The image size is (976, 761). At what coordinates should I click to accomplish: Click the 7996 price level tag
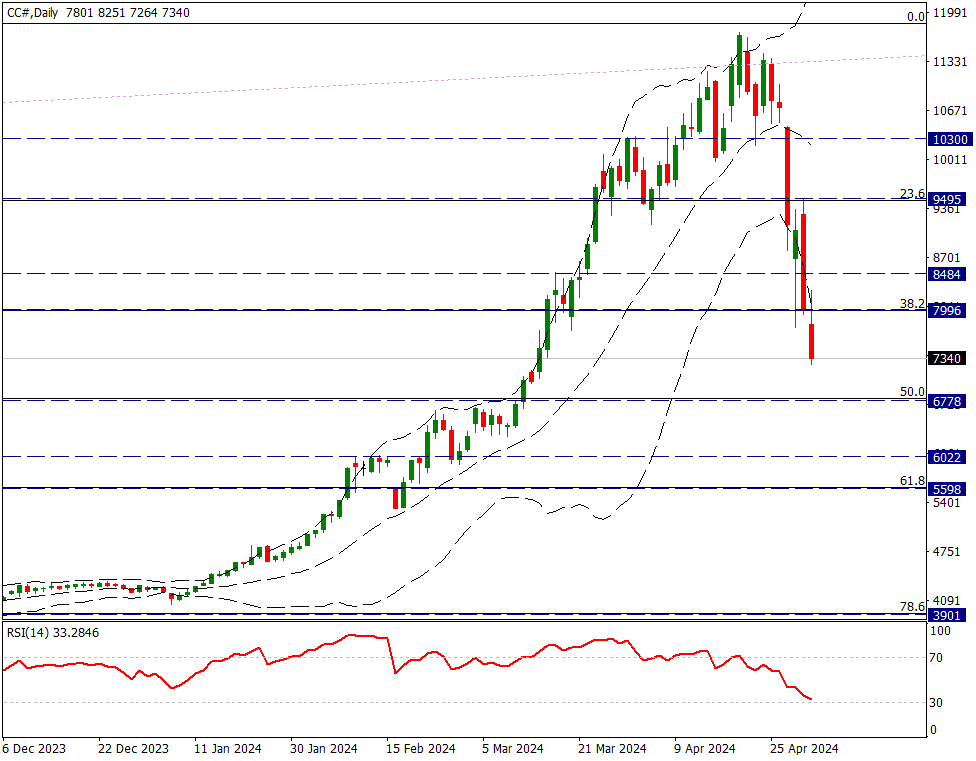tap(945, 311)
